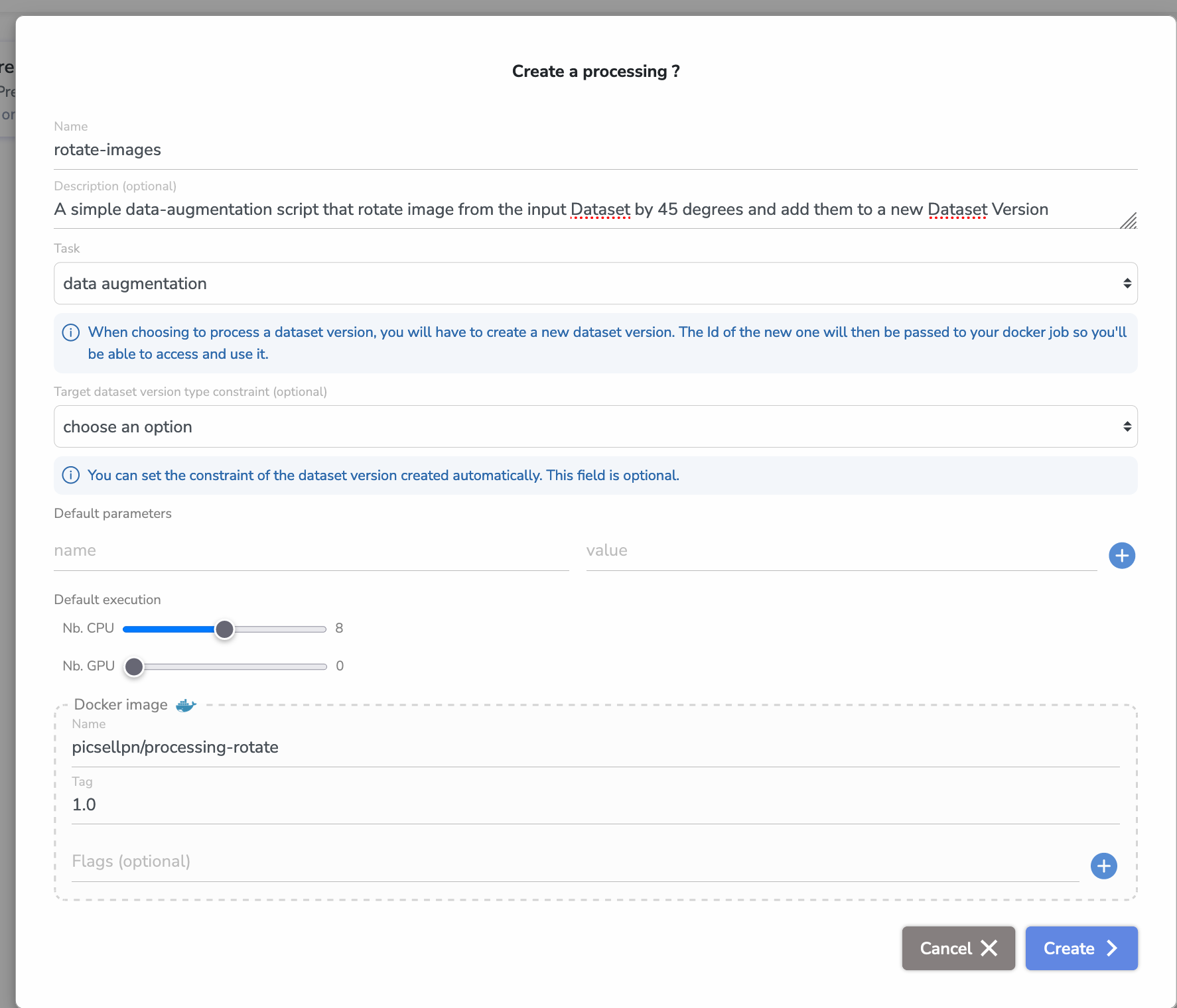Viewport: 1177px width, 1008px height.
Task: Cancel the processing creation
Action: [x=958, y=948]
